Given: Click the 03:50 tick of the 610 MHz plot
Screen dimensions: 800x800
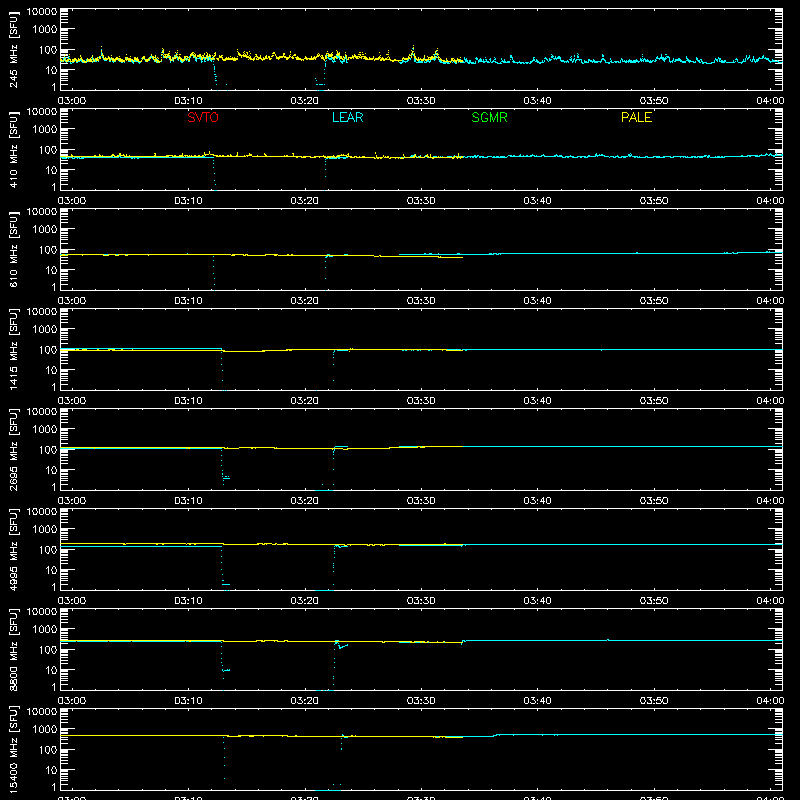Looking at the screenshot, I should 654,301.
